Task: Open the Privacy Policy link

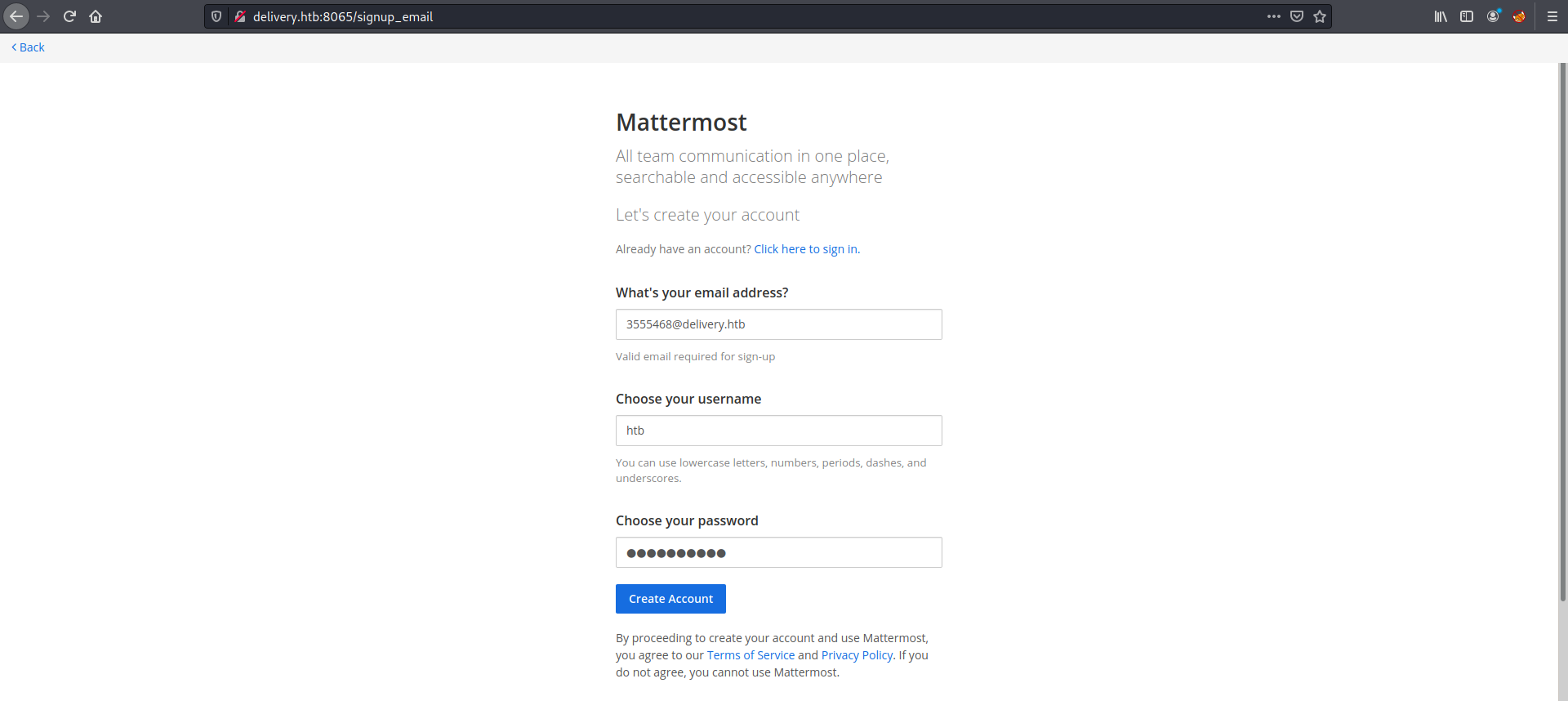Action: tap(857, 654)
